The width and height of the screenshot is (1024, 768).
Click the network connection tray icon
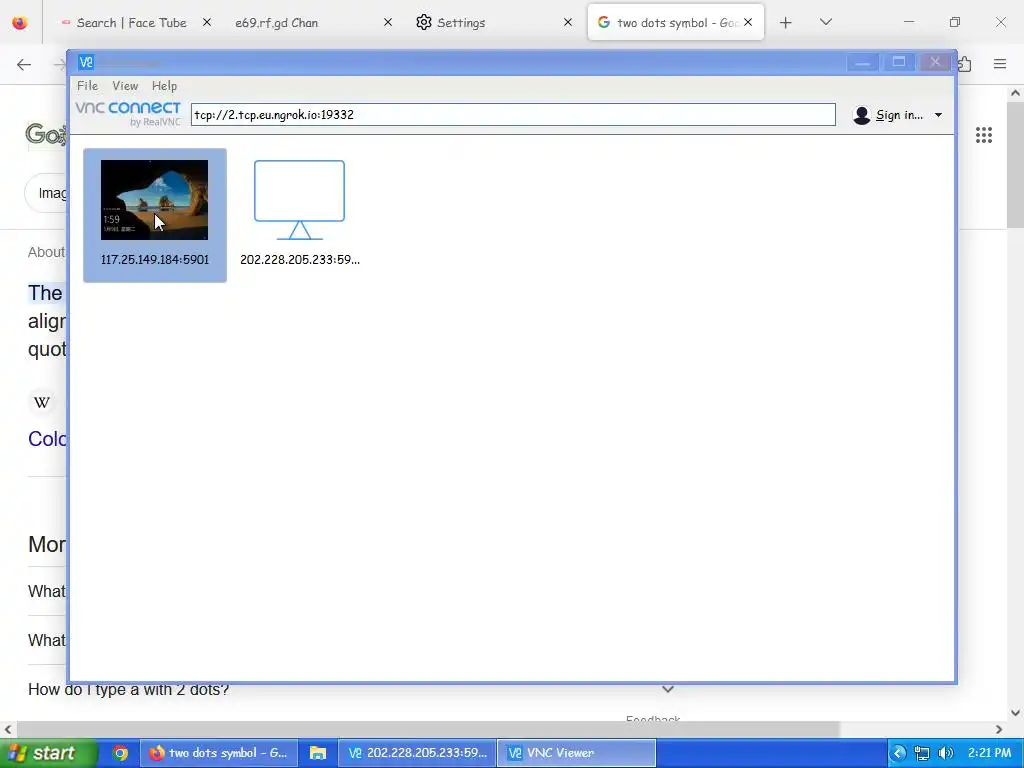[x=921, y=753]
